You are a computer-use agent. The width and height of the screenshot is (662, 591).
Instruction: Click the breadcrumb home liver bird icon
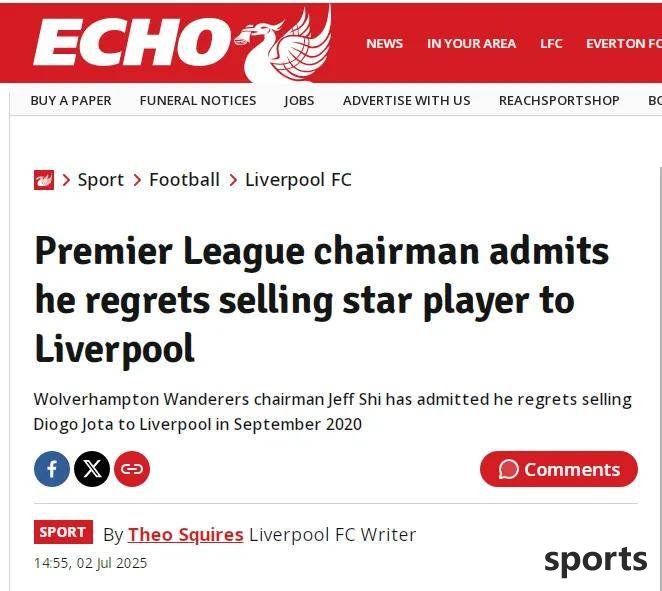click(x=44, y=180)
